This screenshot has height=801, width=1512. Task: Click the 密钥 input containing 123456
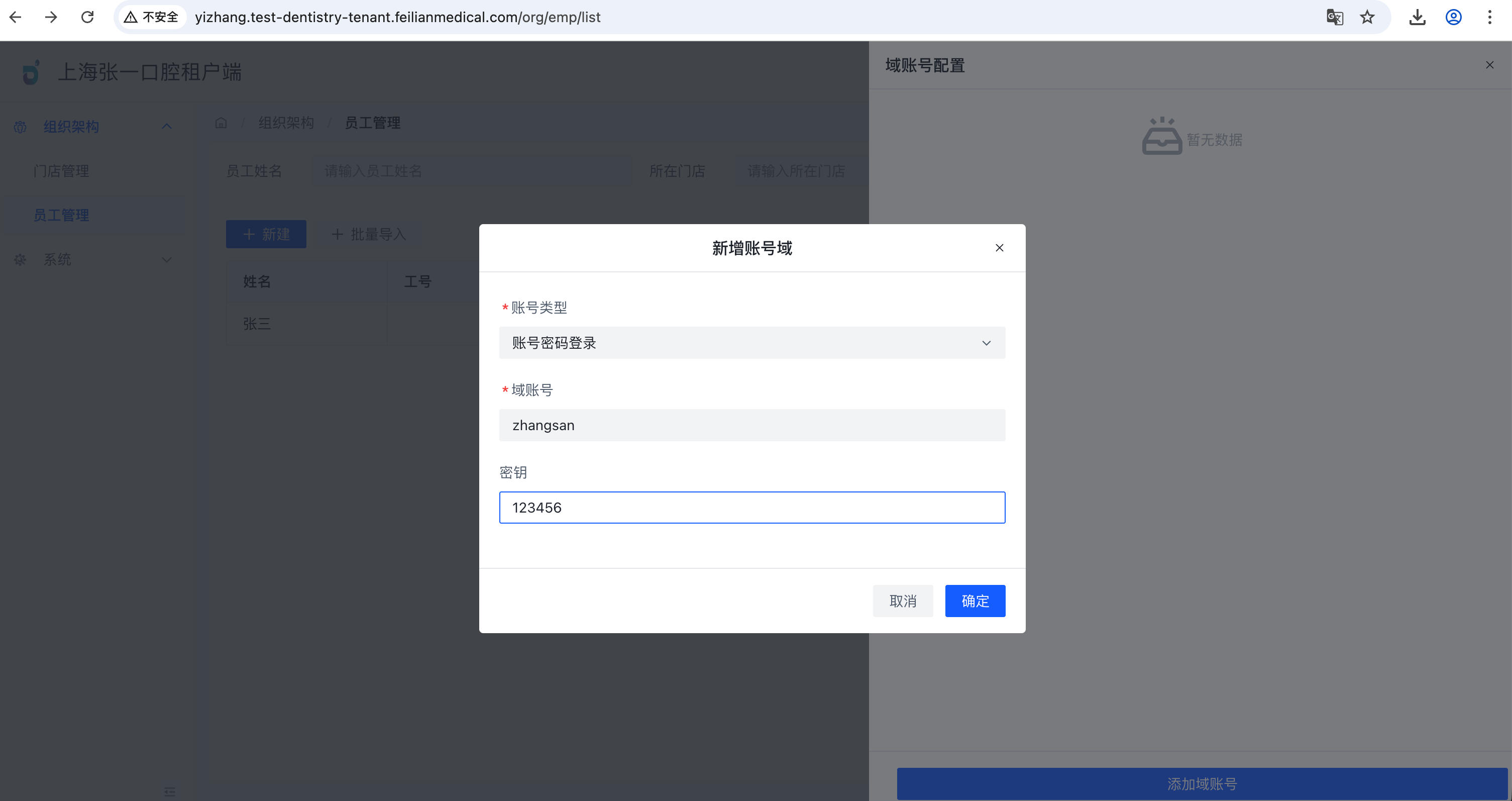(752, 508)
